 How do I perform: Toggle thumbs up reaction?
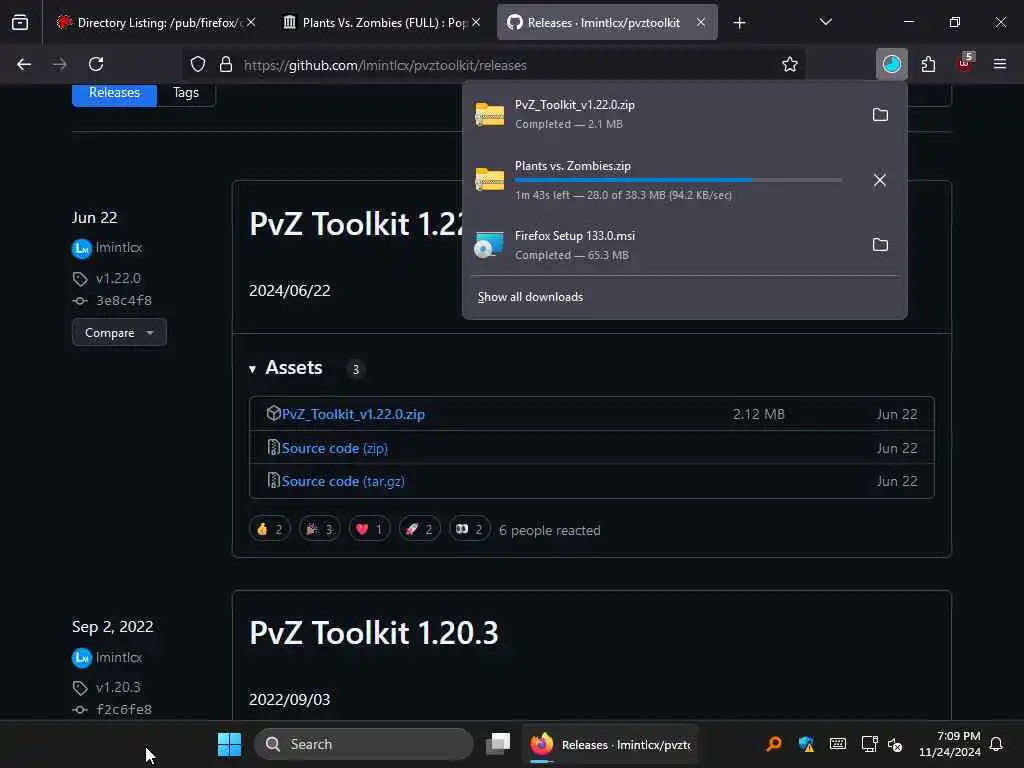tap(270, 529)
